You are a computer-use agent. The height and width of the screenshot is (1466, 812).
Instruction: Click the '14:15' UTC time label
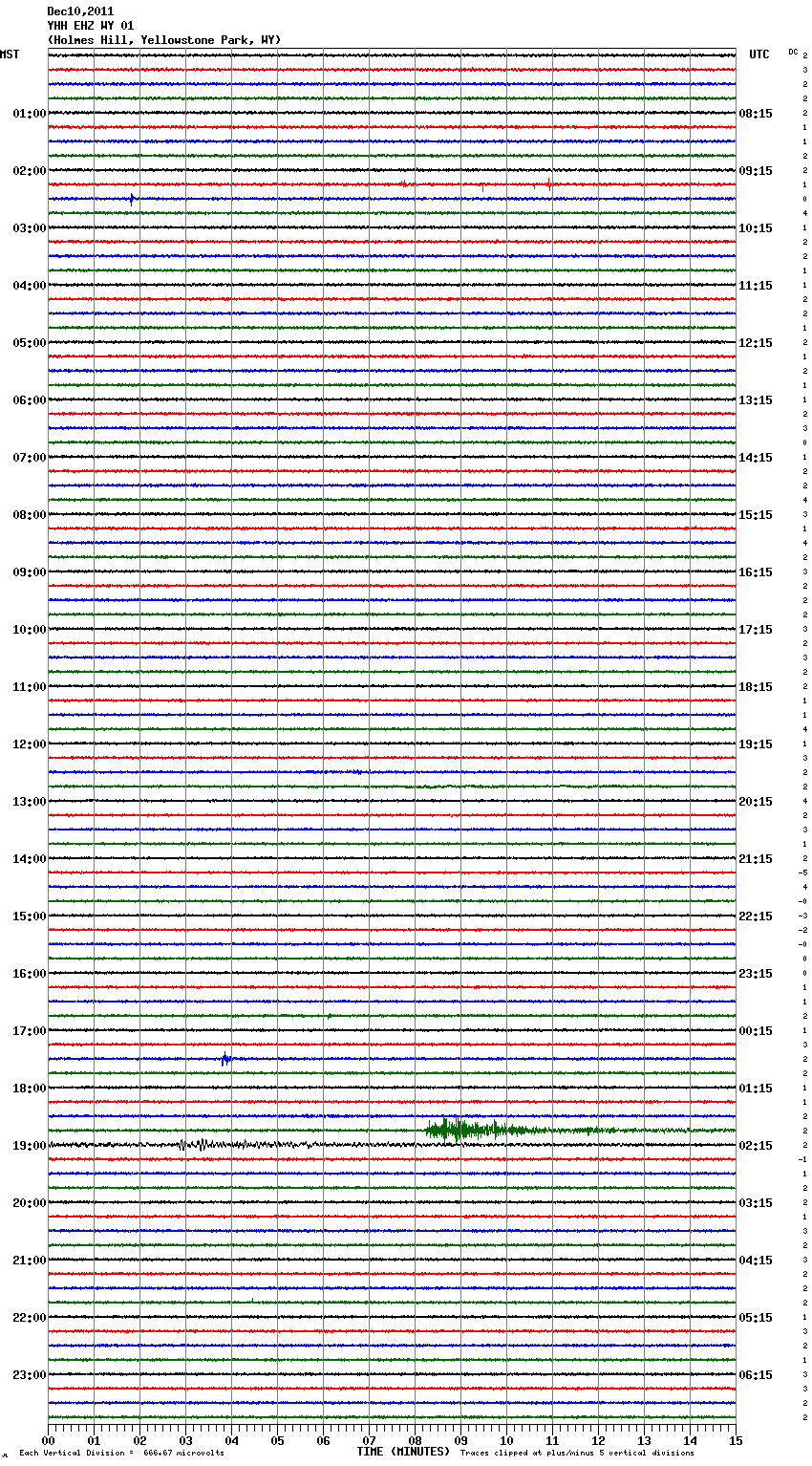click(756, 458)
